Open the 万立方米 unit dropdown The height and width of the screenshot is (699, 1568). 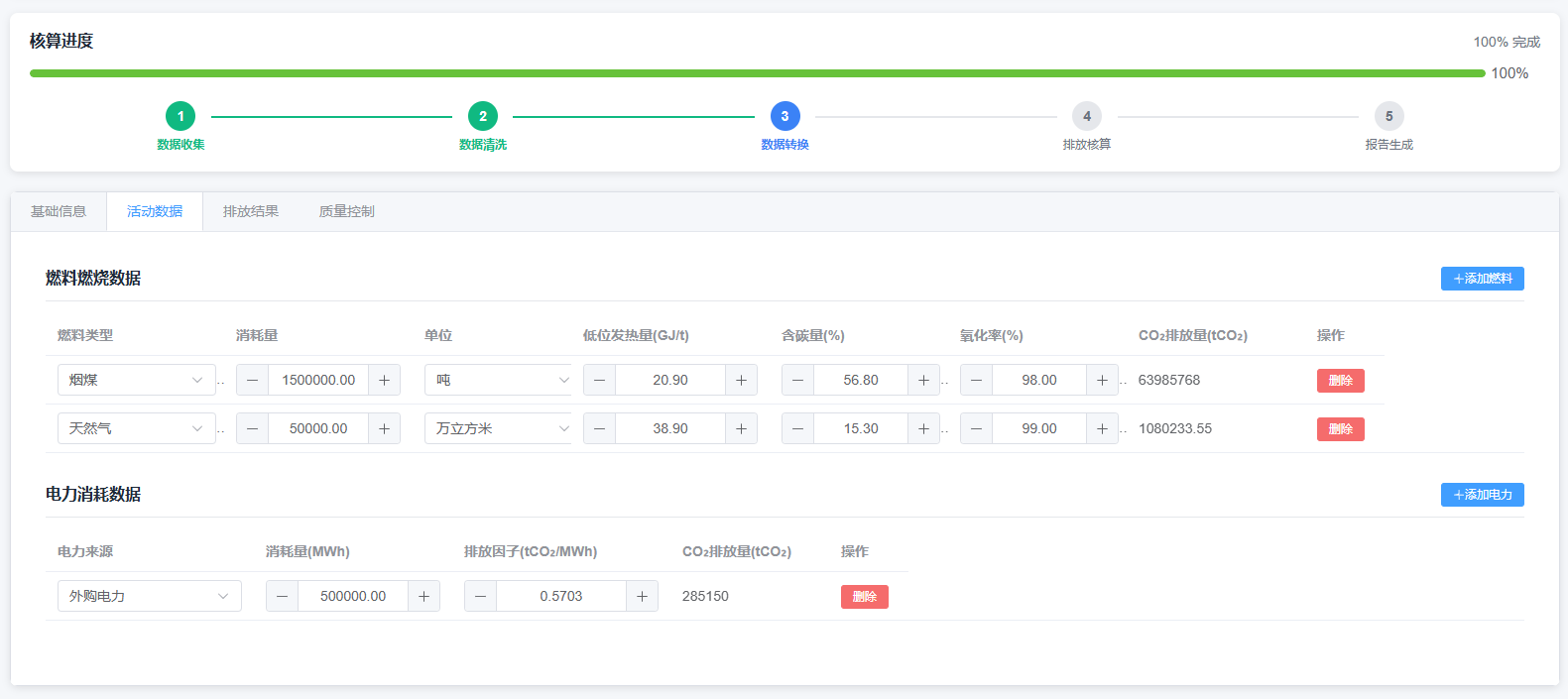pos(498,428)
